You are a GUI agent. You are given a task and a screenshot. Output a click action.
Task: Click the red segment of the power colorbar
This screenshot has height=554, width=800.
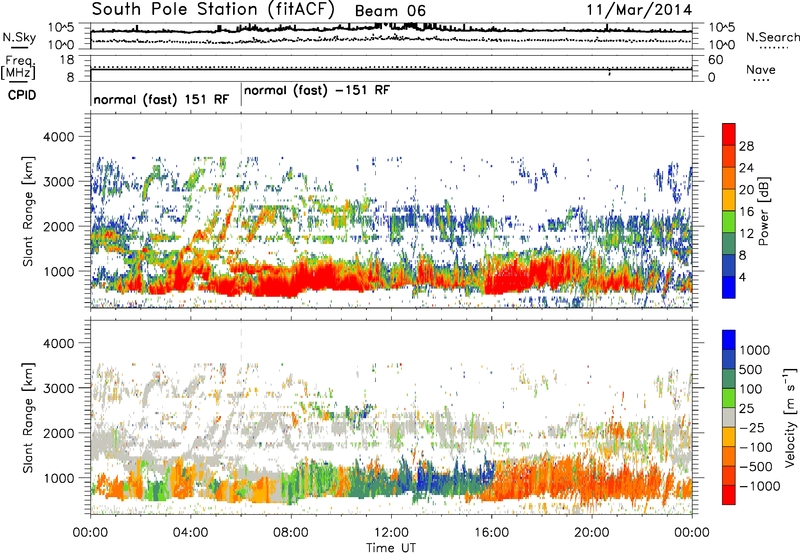click(729, 134)
